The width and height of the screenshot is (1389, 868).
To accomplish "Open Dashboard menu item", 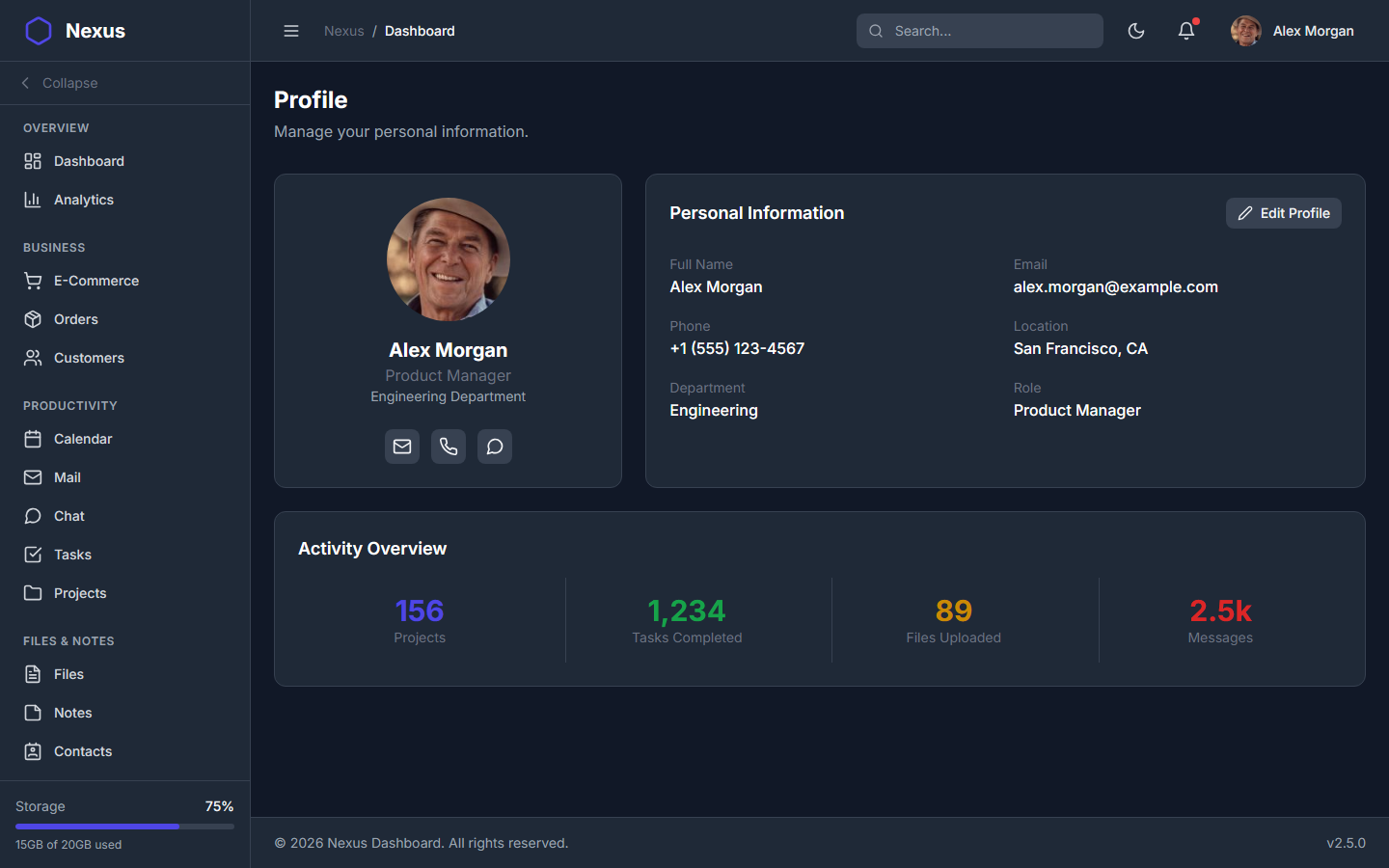I will click(x=125, y=161).
